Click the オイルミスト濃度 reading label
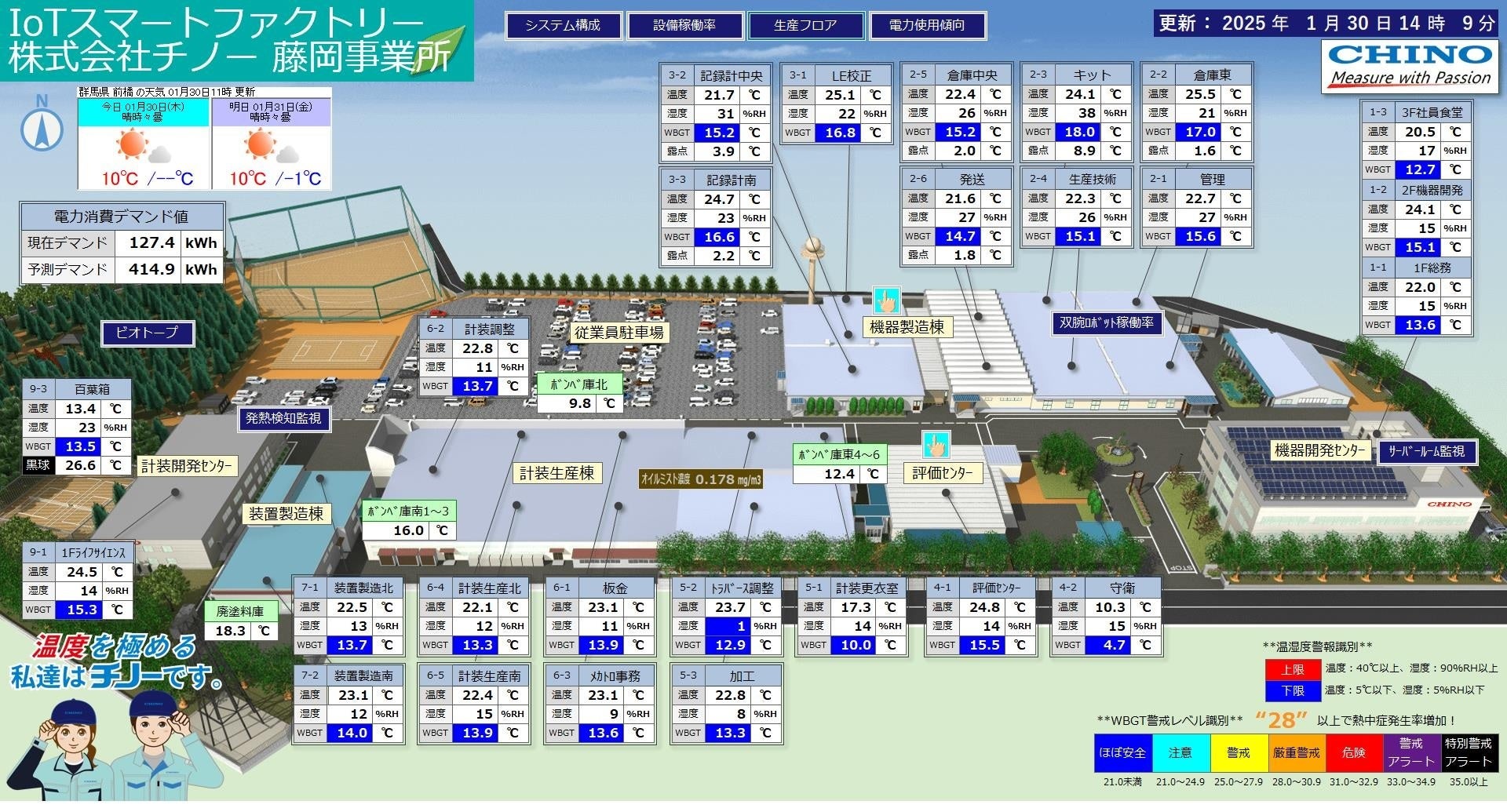 point(701,479)
